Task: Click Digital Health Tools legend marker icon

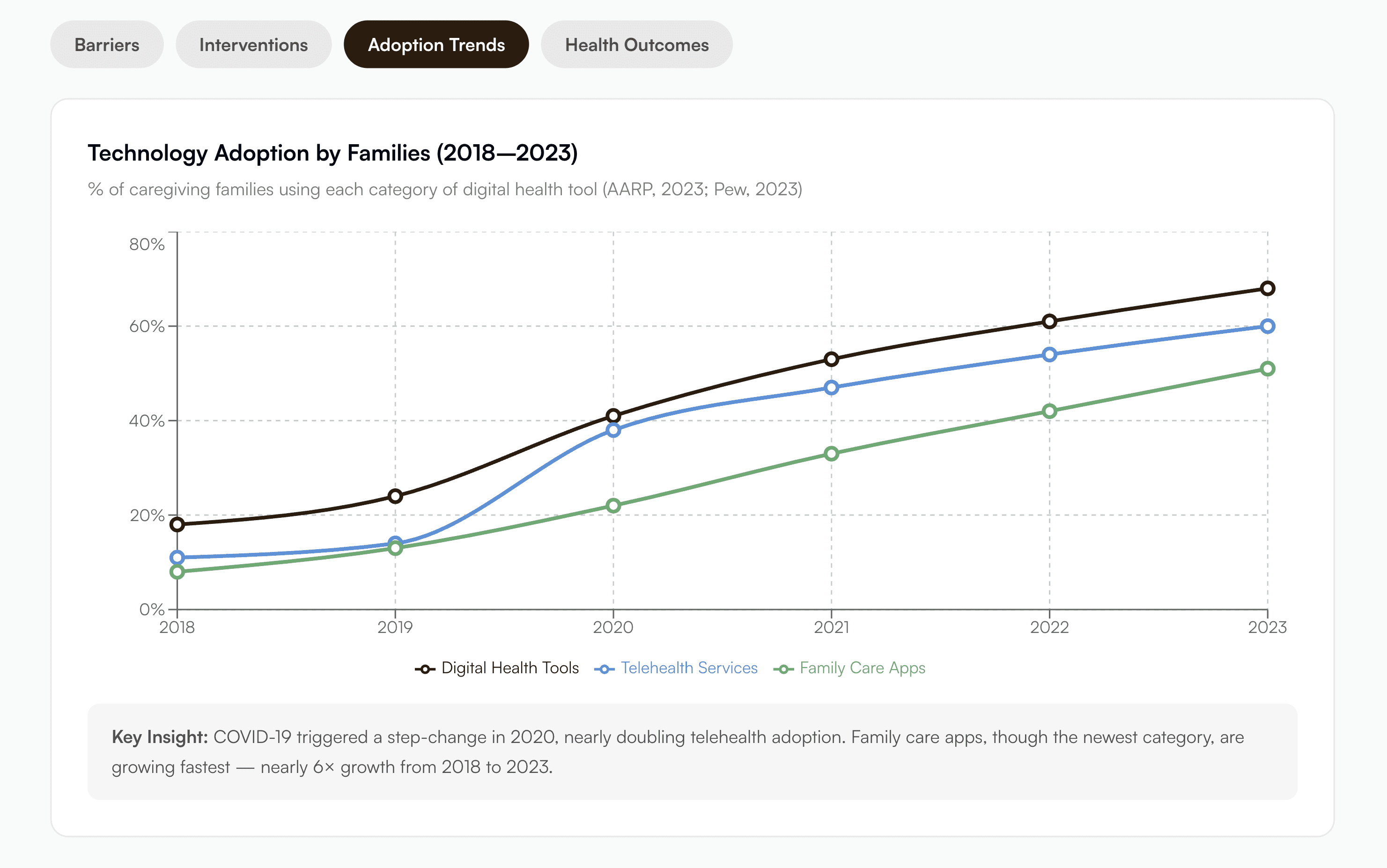Action: (x=425, y=669)
